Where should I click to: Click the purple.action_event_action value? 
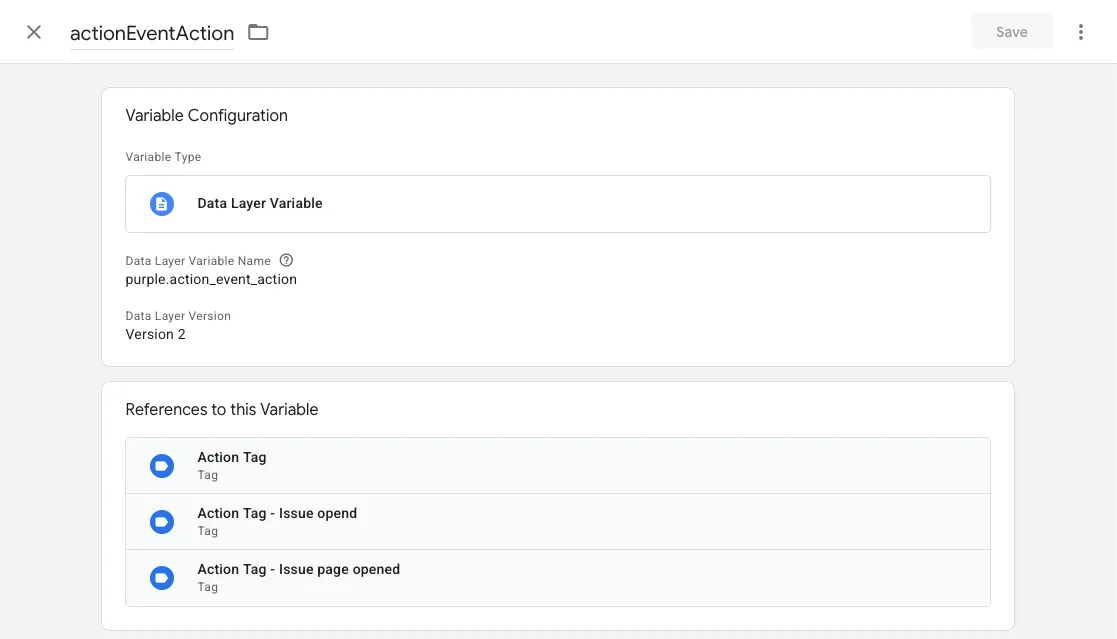pos(211,279)
